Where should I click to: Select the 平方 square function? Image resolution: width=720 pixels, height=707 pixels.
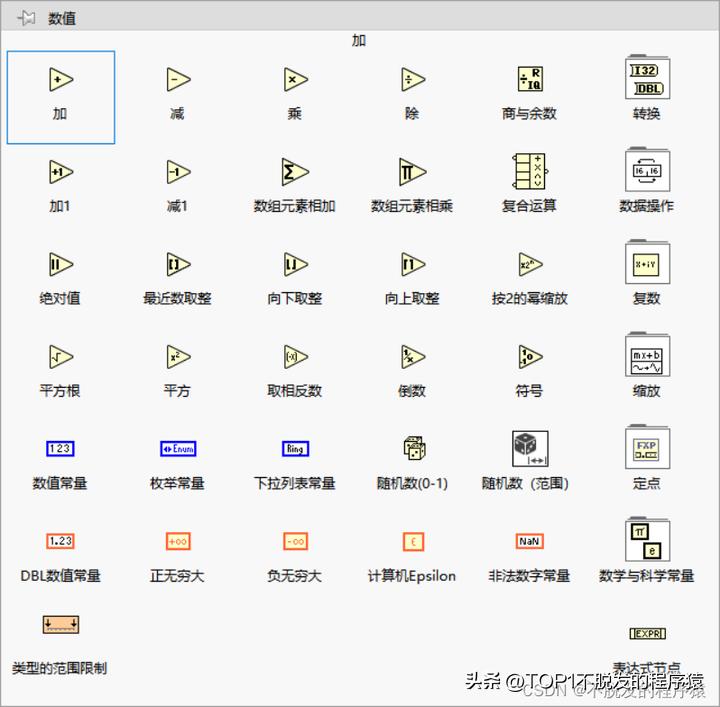click(x=178, y=357)
